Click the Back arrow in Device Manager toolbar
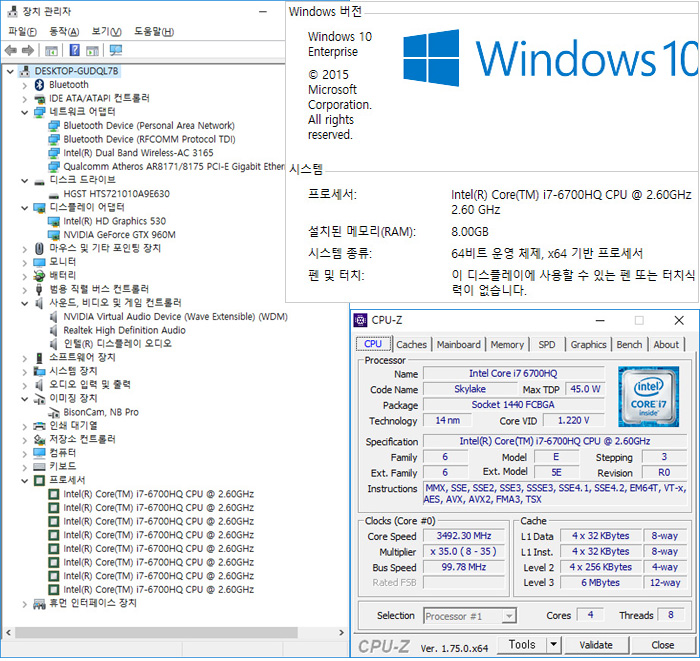The height and width of the screenshot is (661, 700). click(x=11, y=50)
